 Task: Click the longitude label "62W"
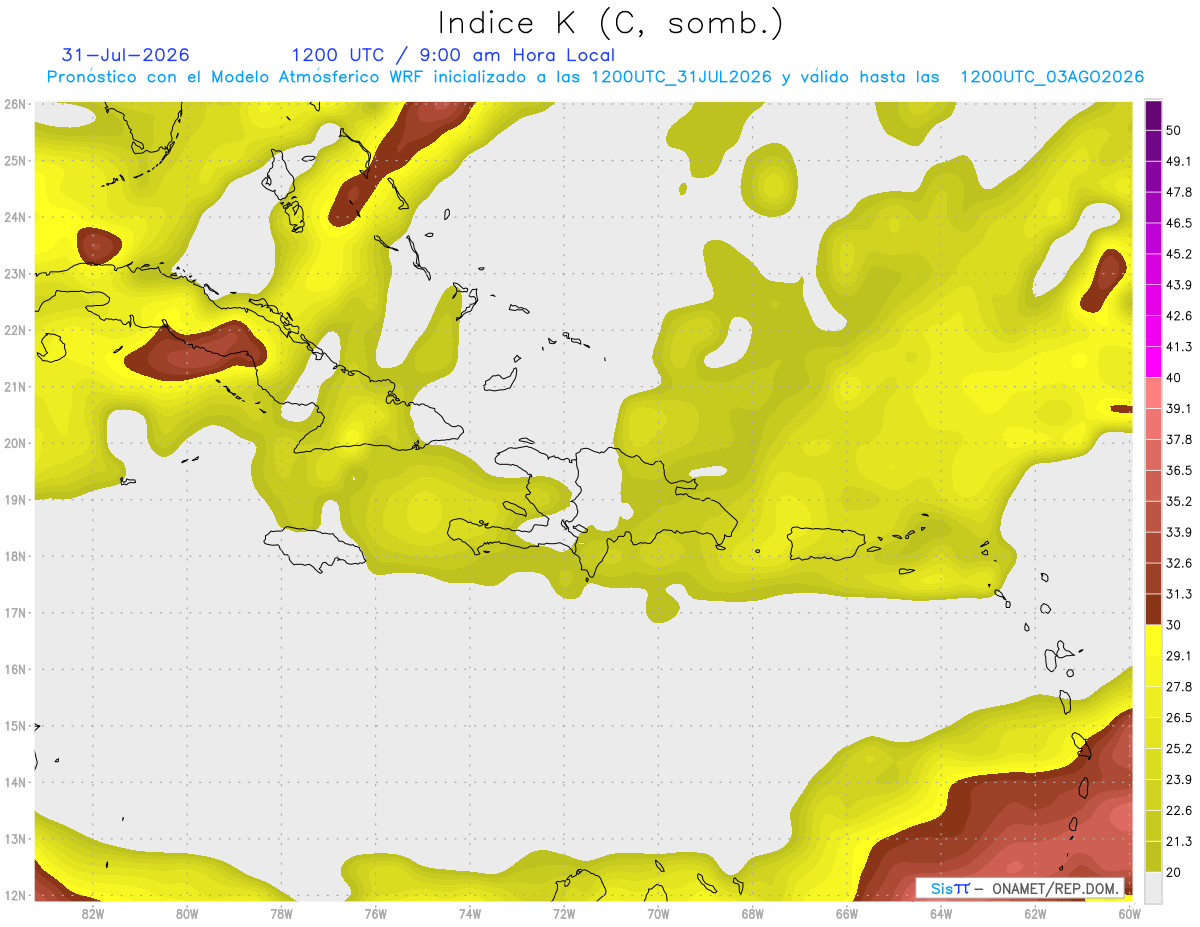click(1035, 914)
